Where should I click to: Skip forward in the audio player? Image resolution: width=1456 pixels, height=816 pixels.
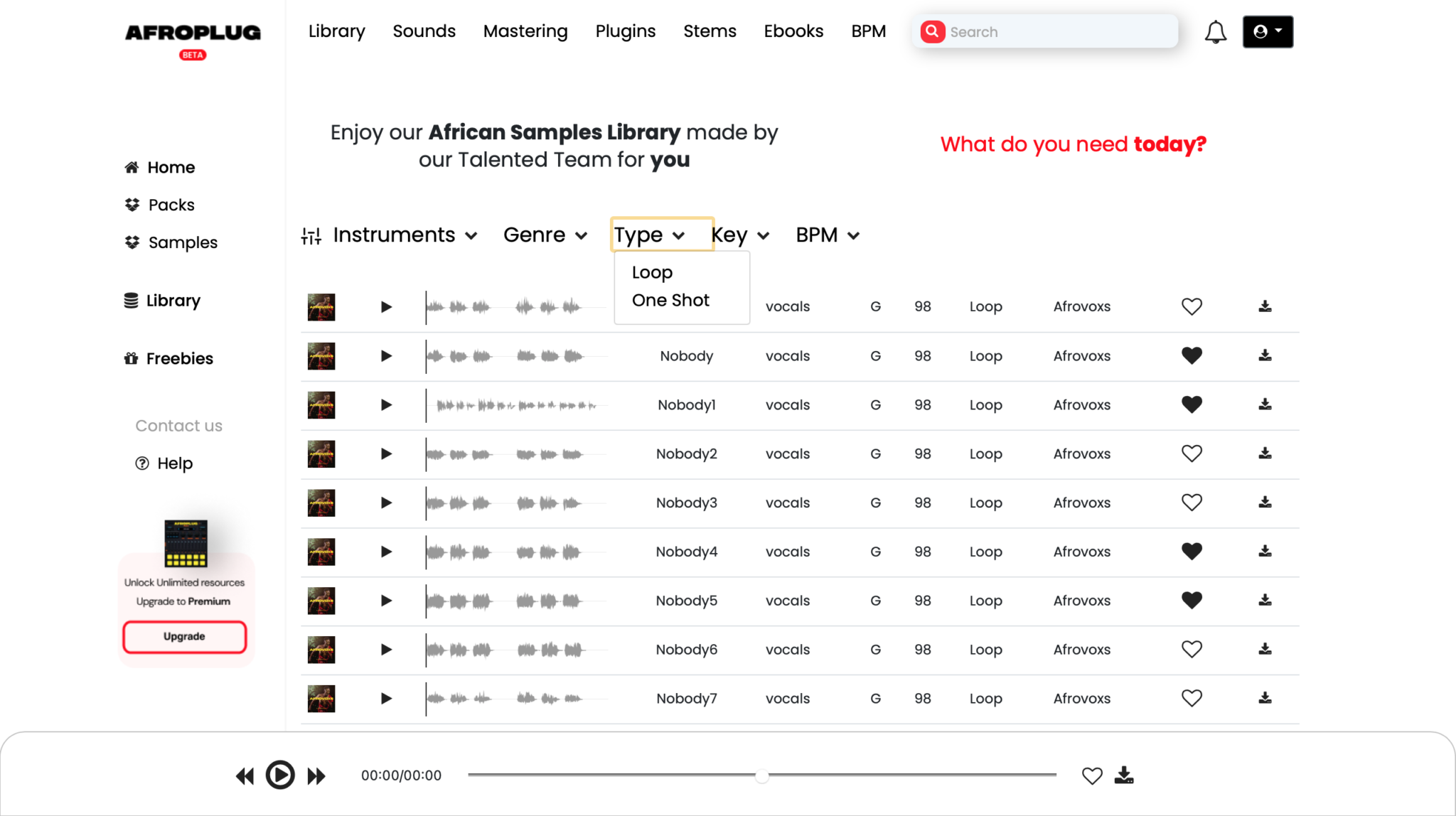tap(316, 775)
